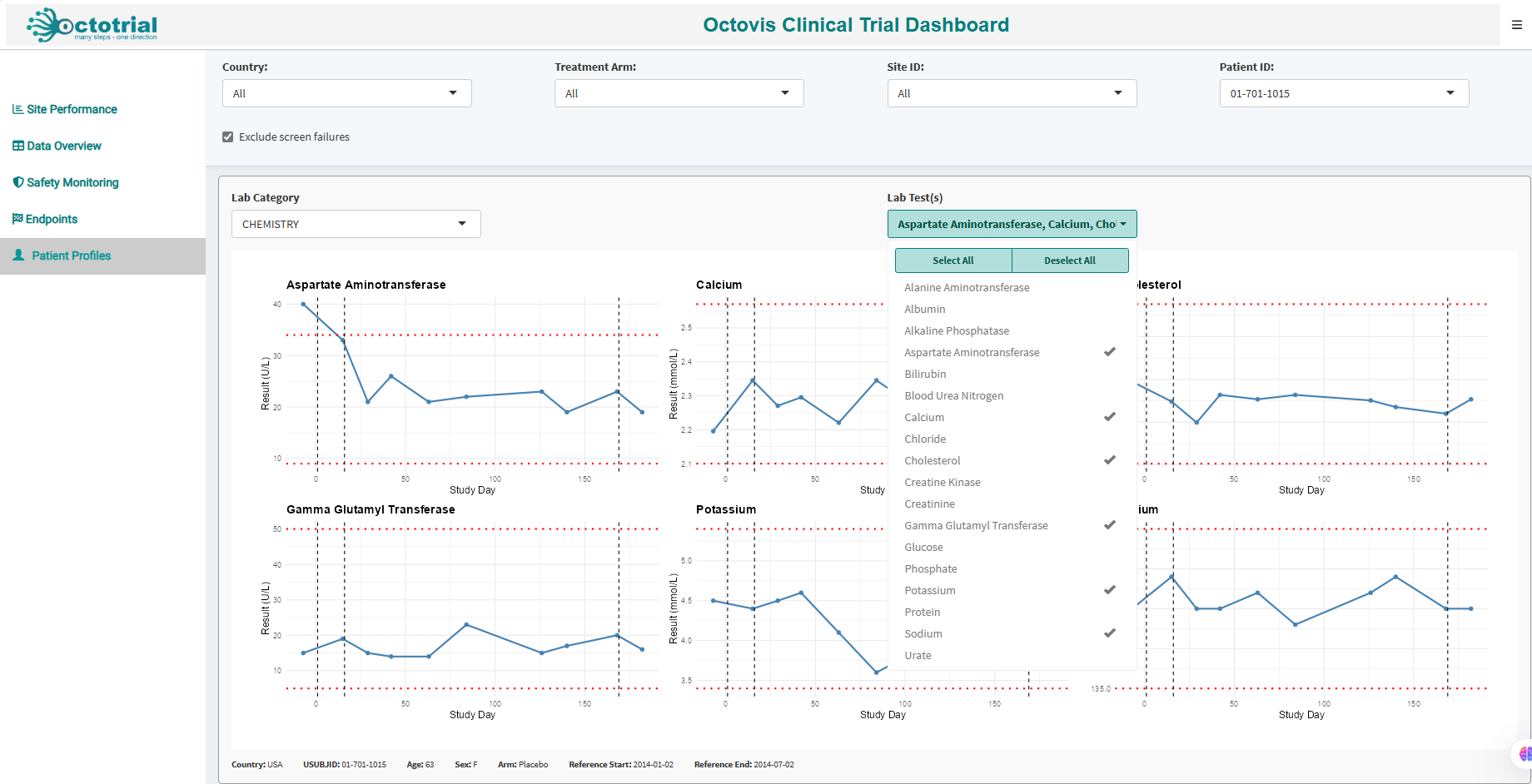This screenshot has width=1532, height=784.
Task: Open the Patient ID selector showing 01-701-1015
Action: pyautogui.click(x=1344, y=93)
